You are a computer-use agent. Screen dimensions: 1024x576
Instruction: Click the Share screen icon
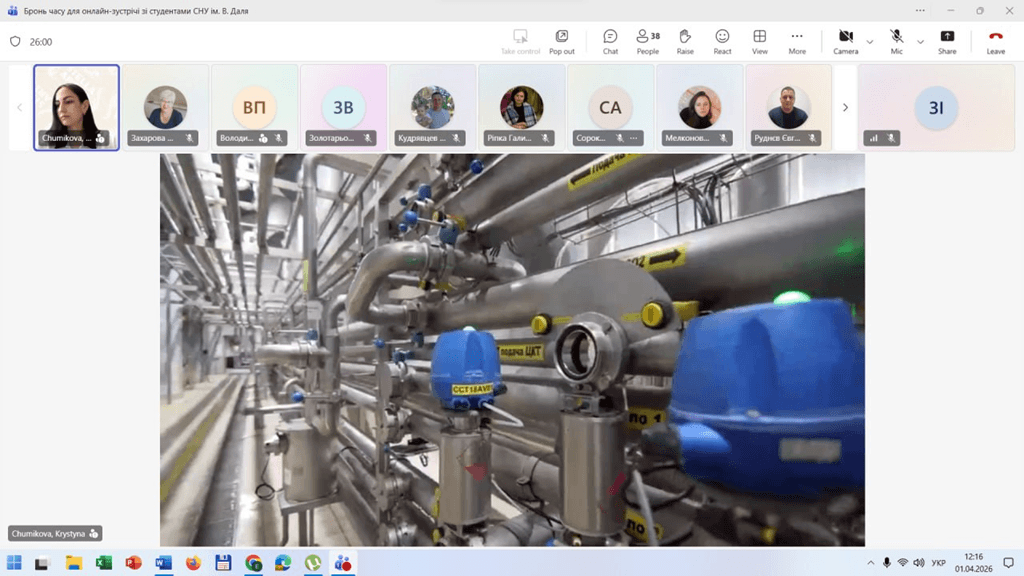pyautogui.click(x=947, y=41)
